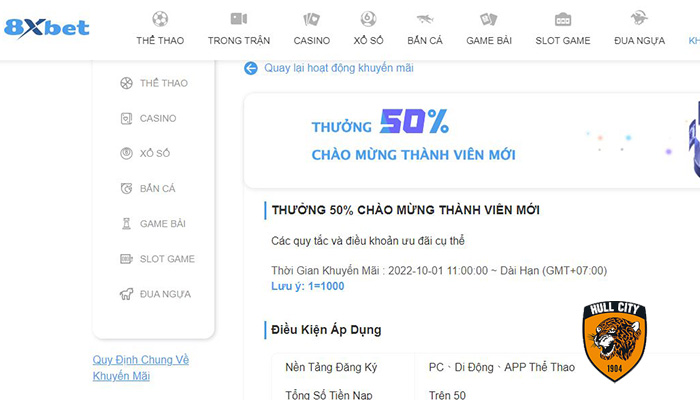700x400 pixels.
Task: Click the shark icon above BẮN CÁ
Action: coord(425,19)
